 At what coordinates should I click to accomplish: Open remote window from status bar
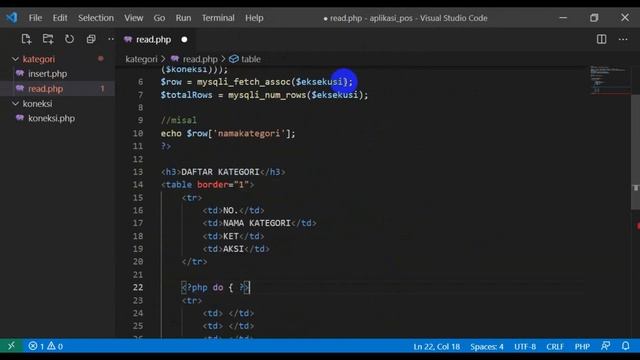[11, 346]
